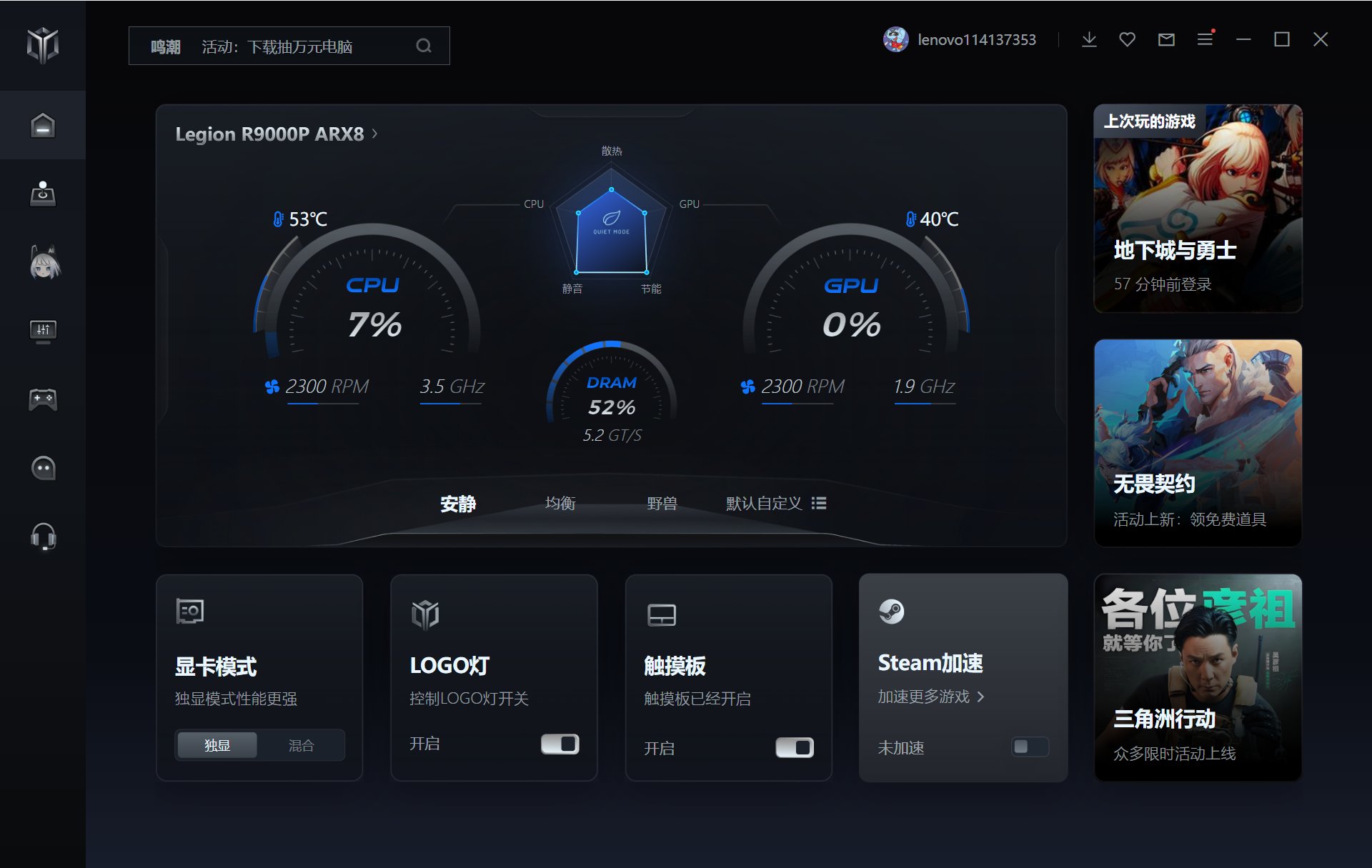The height and width of the screenshot is (868, 1372).
Task: Click the 触摸板 touchpad icon
Action: [662, 614]
